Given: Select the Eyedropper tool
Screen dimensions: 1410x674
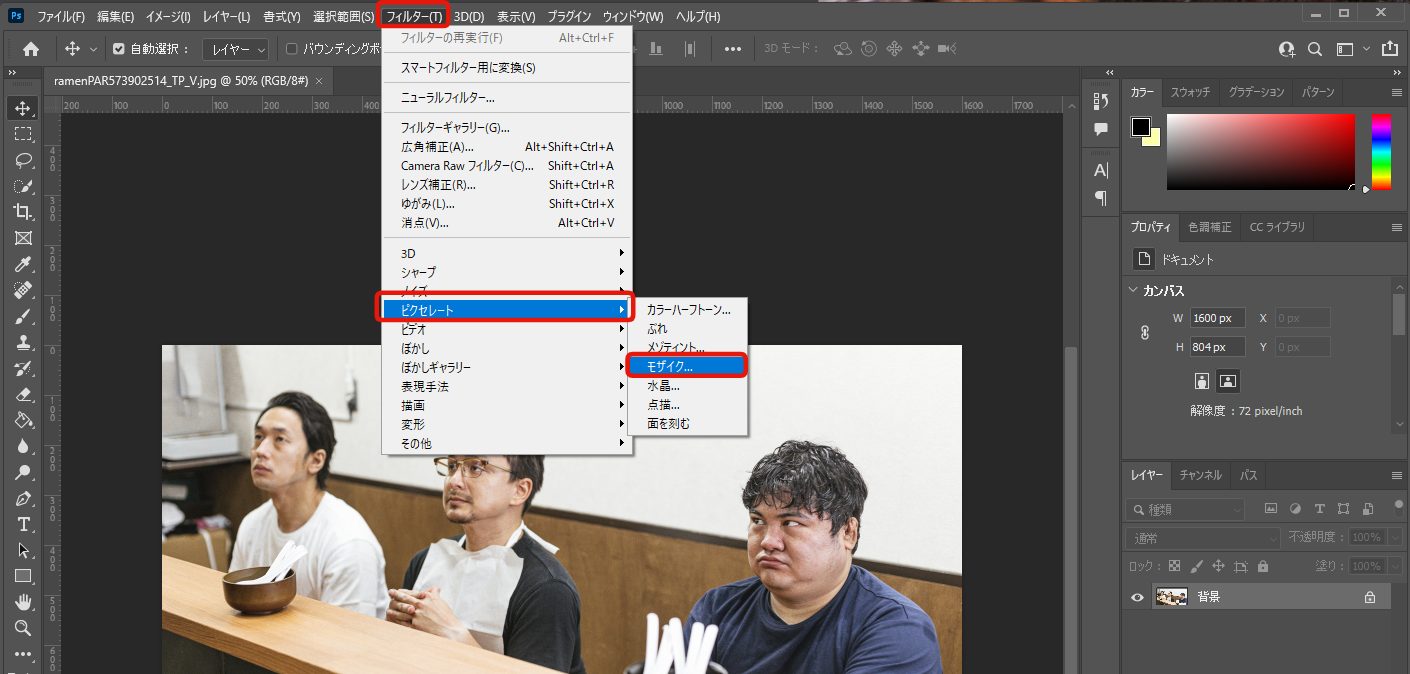Looking at the screenshot, I should click(x=22, y=264).
